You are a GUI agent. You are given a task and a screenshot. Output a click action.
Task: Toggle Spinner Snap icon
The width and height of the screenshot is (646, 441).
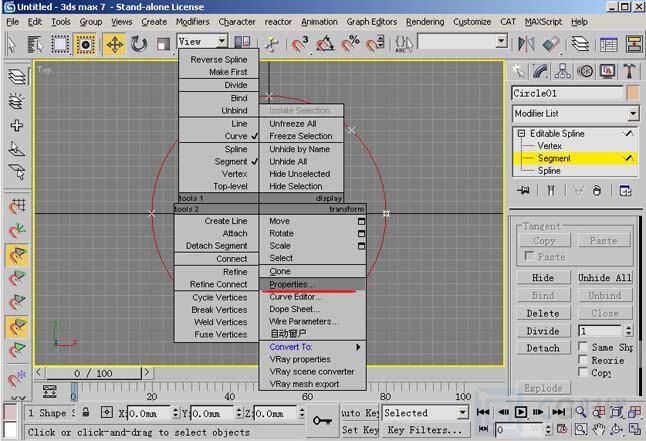375,44
